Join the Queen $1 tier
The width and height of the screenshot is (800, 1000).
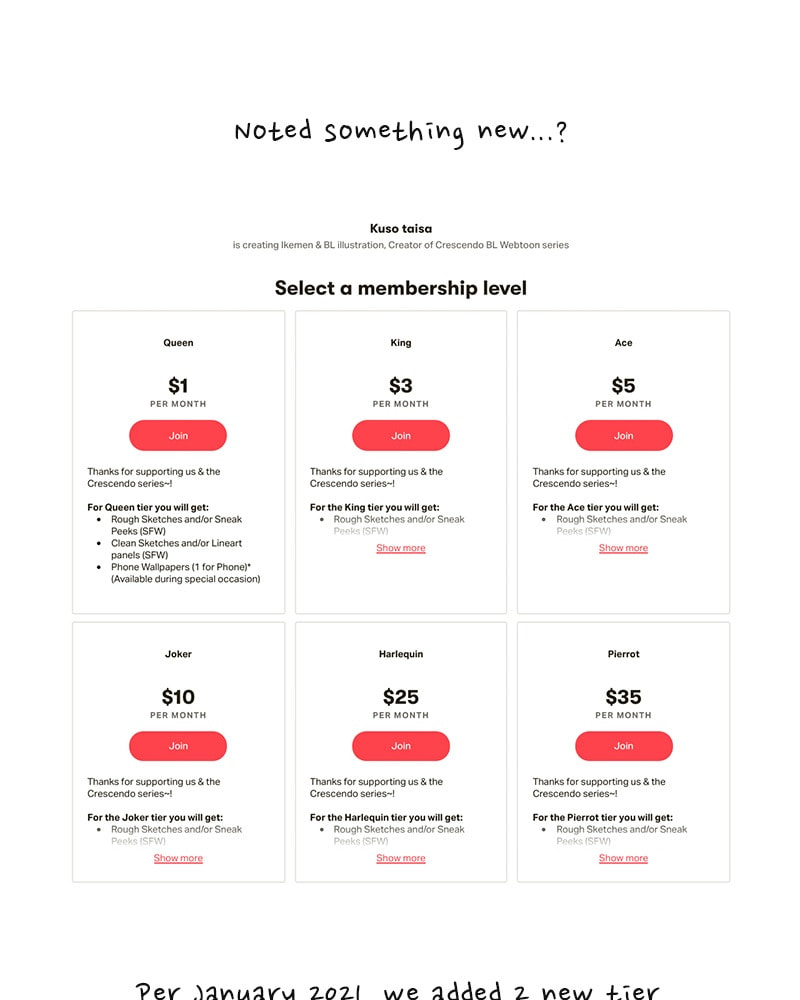click(x=178, y=436)
